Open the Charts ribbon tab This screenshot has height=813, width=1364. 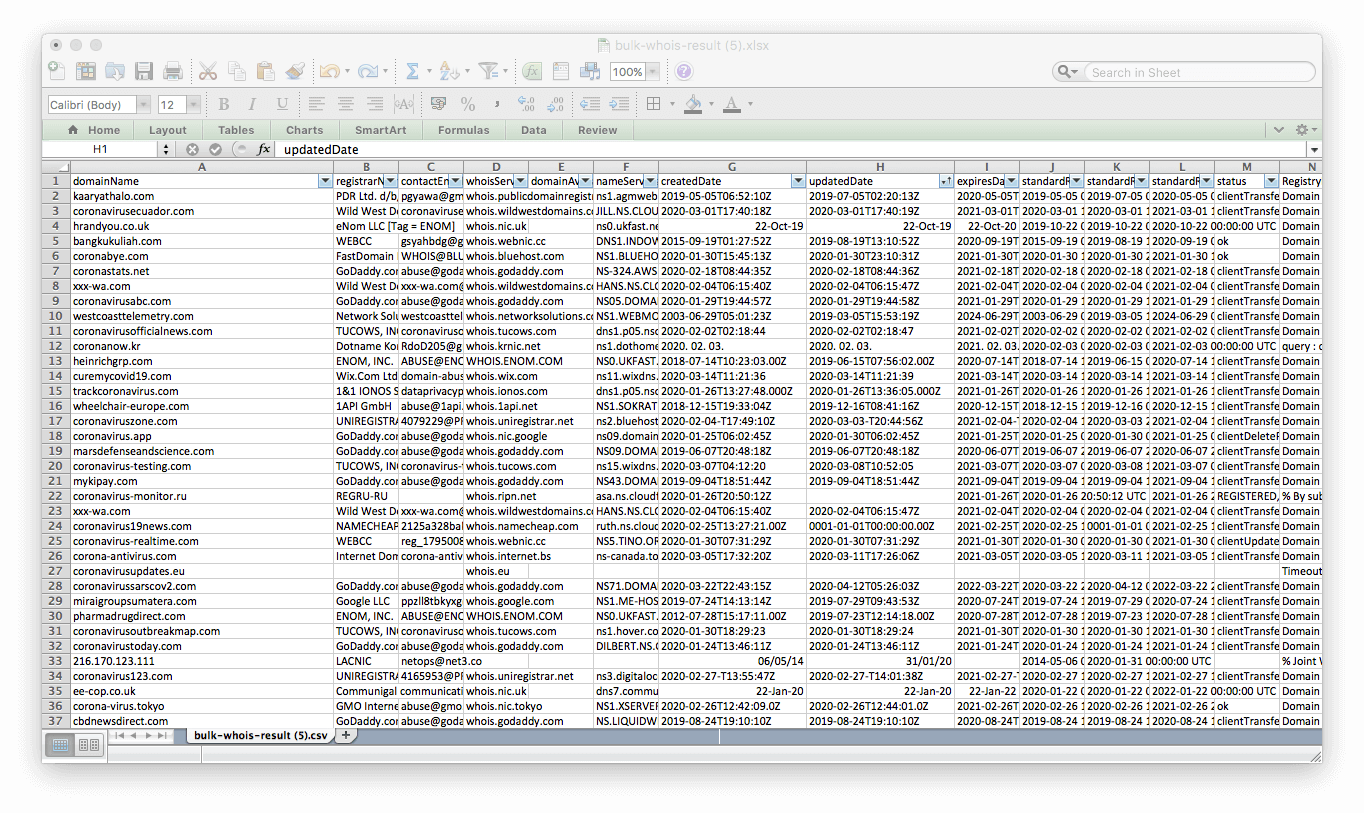(x=305, y=130)
